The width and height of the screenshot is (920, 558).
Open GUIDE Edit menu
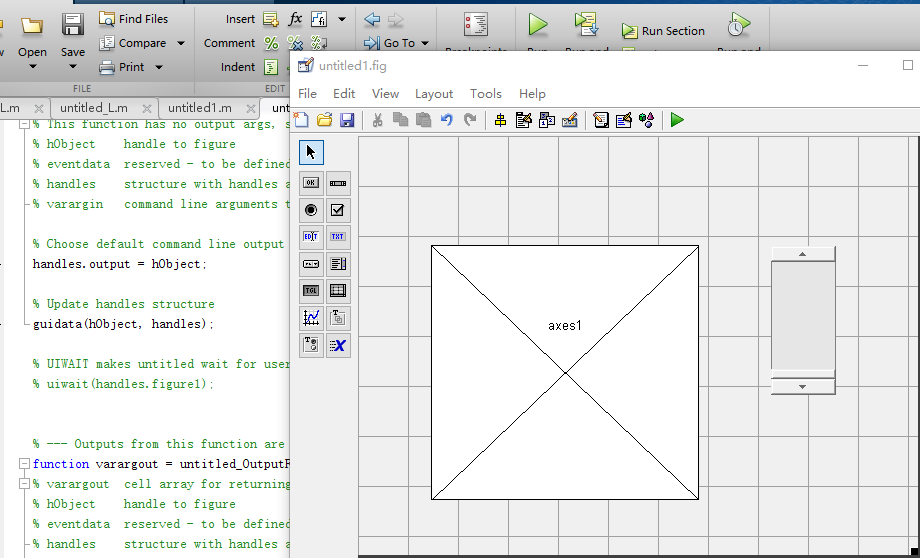pos(344,94)
